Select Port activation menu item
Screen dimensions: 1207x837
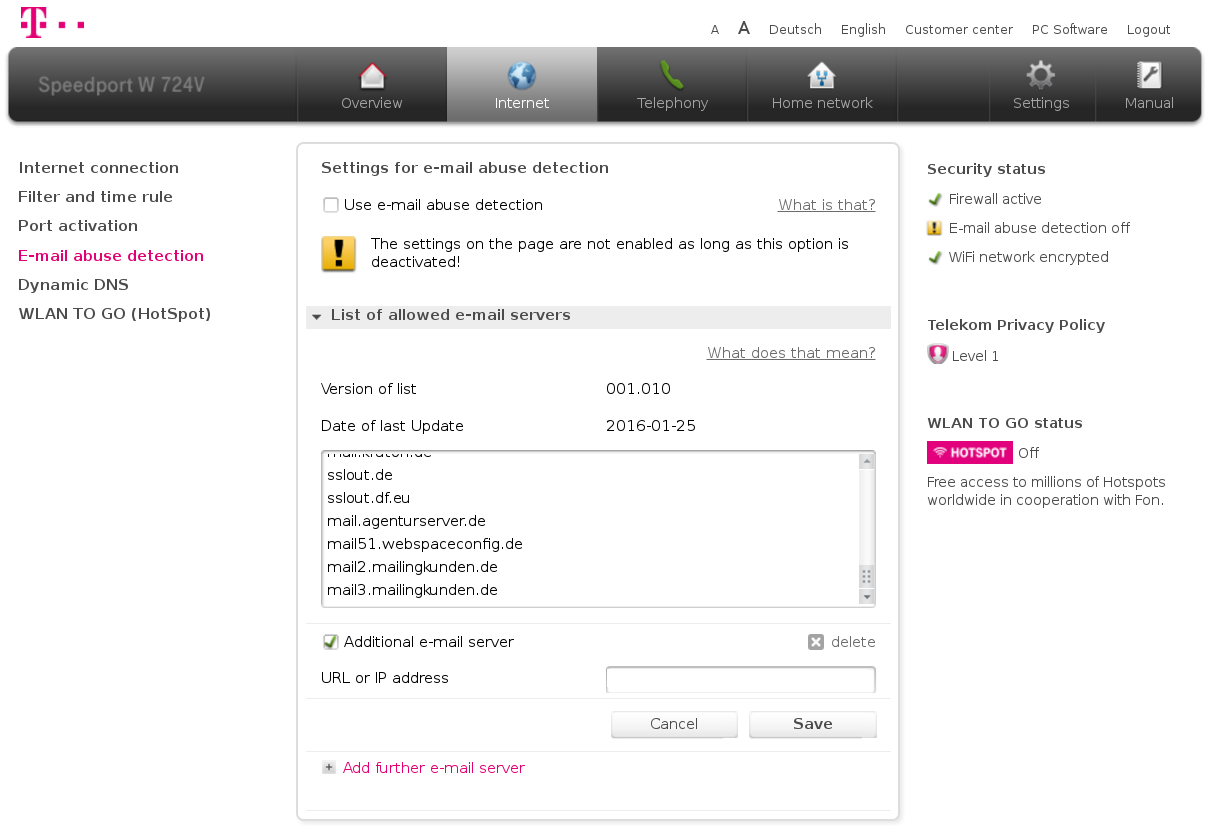(x=78, y=226)
